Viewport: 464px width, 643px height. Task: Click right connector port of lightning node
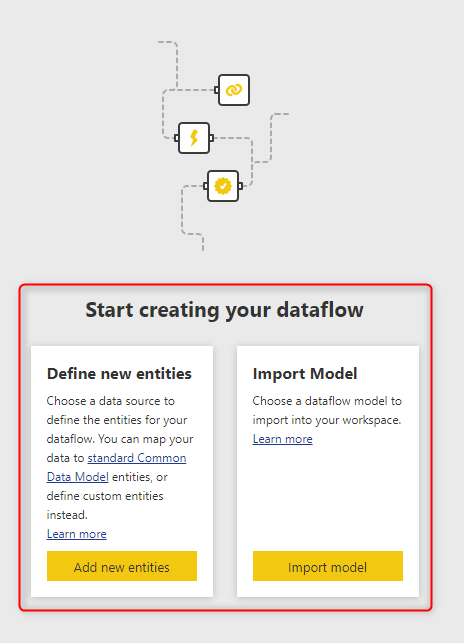(211, 138)
